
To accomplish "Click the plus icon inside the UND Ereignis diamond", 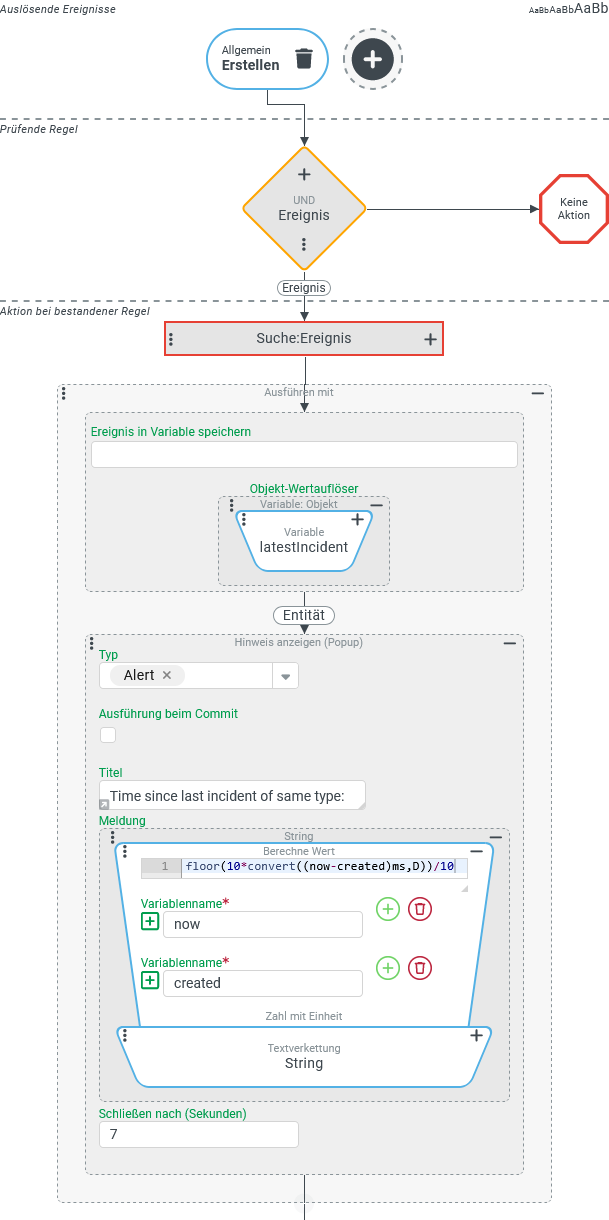I will pyautogui.click(x=305, y=174).
